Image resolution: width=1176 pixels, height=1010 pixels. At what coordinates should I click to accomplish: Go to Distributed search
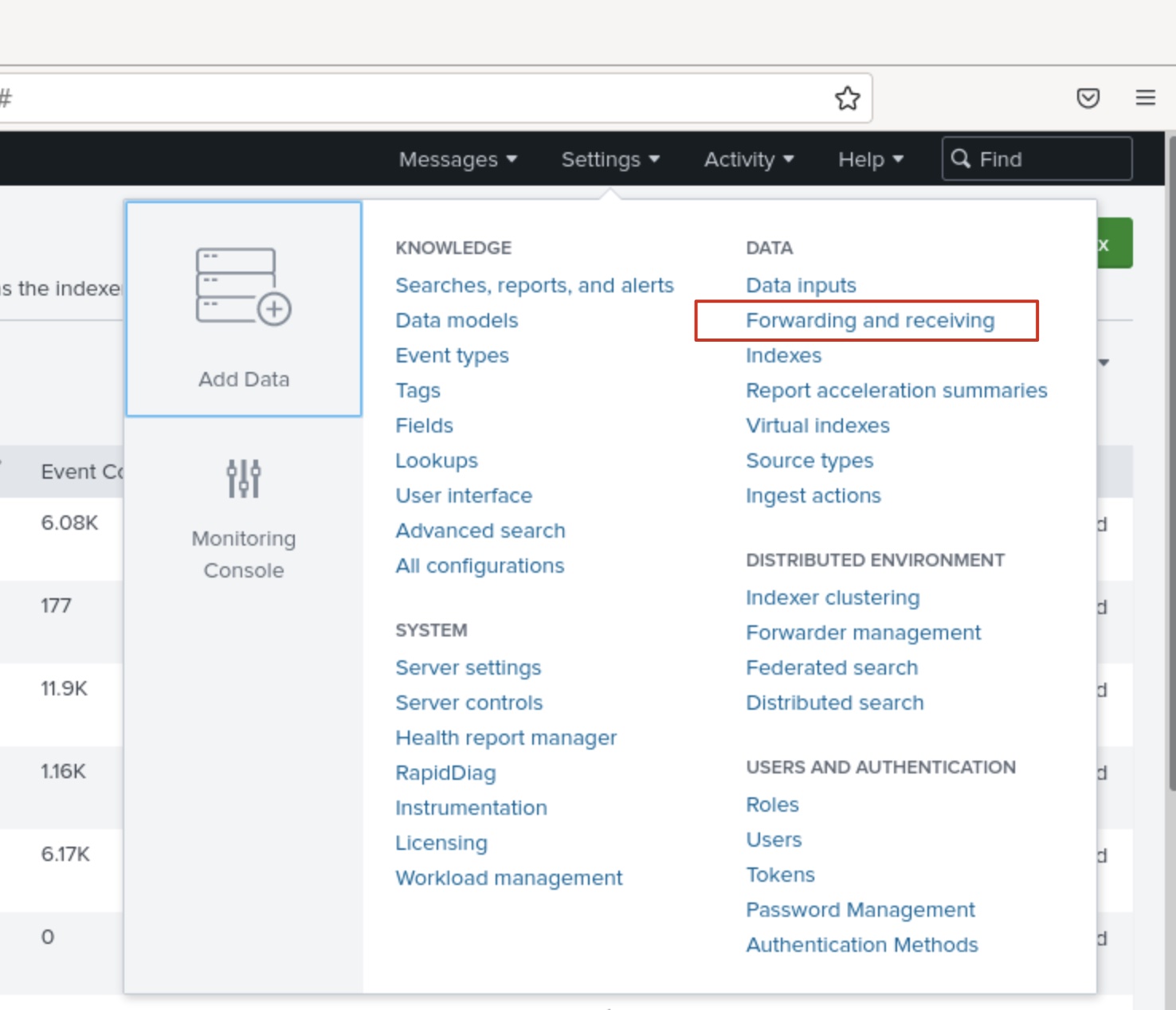[x=835, y=703]
